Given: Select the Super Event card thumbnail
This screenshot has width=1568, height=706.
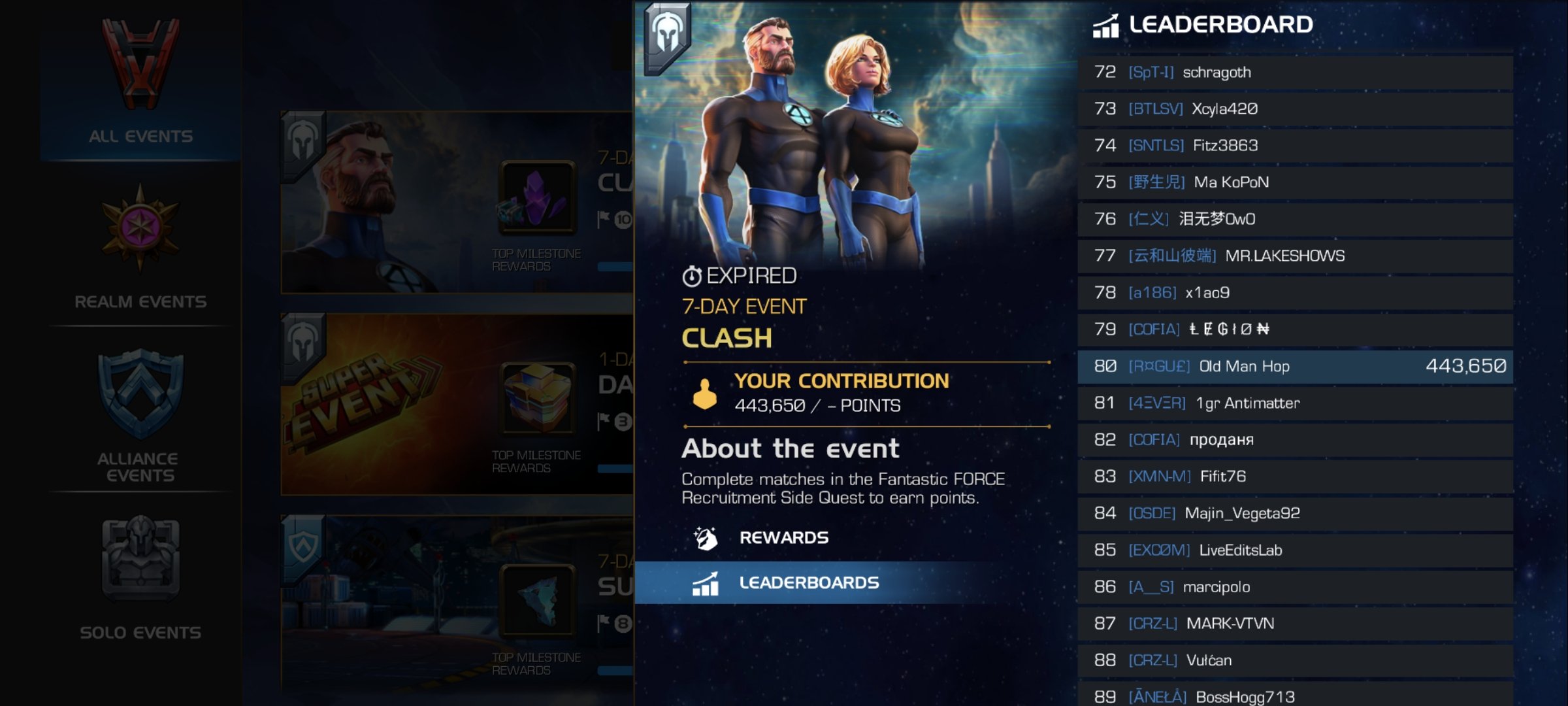Looking at the screenshot, I should [x=457, y=404].
